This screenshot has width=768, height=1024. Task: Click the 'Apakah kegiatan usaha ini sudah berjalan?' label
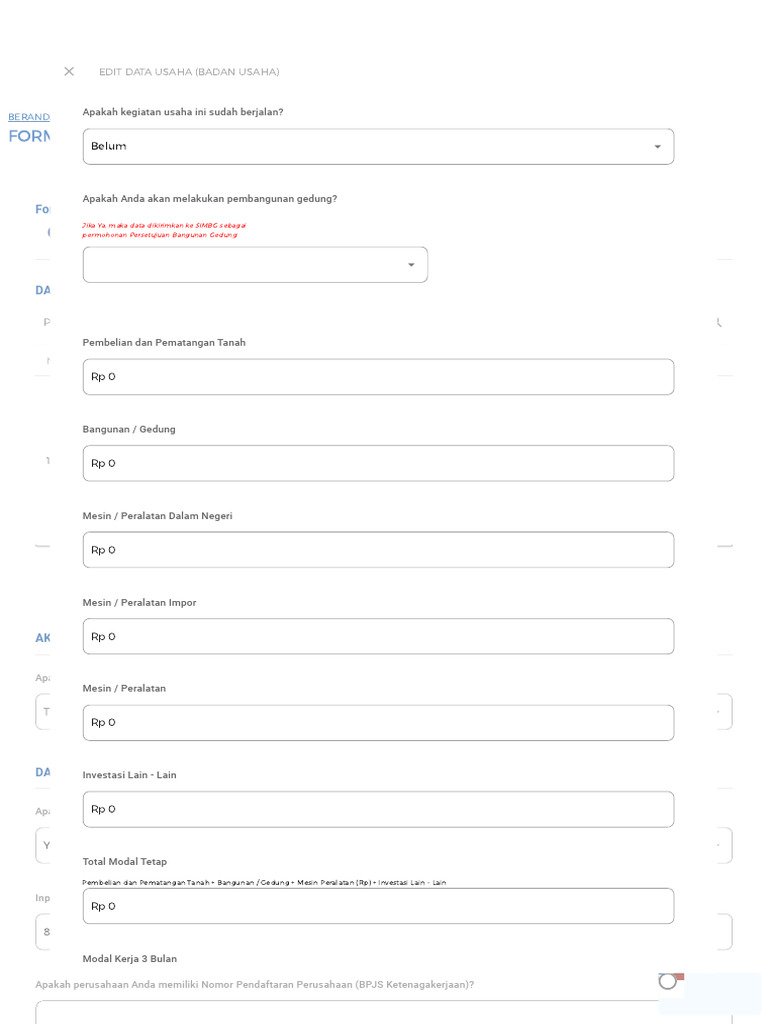(183, 112)
